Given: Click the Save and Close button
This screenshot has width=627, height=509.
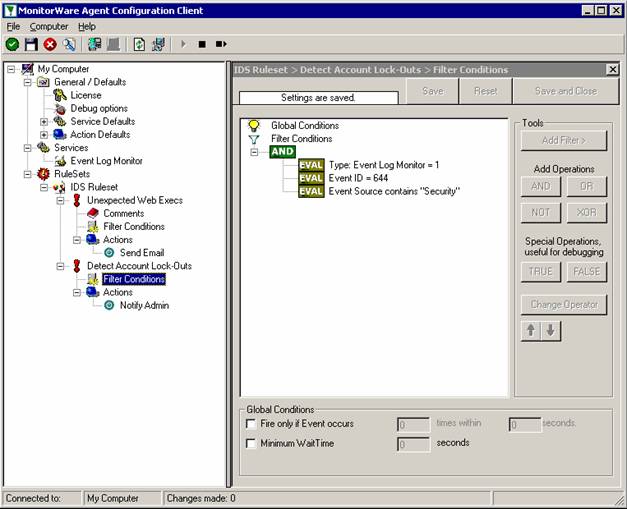Looking at the screenshot, I should click(566, 91).
